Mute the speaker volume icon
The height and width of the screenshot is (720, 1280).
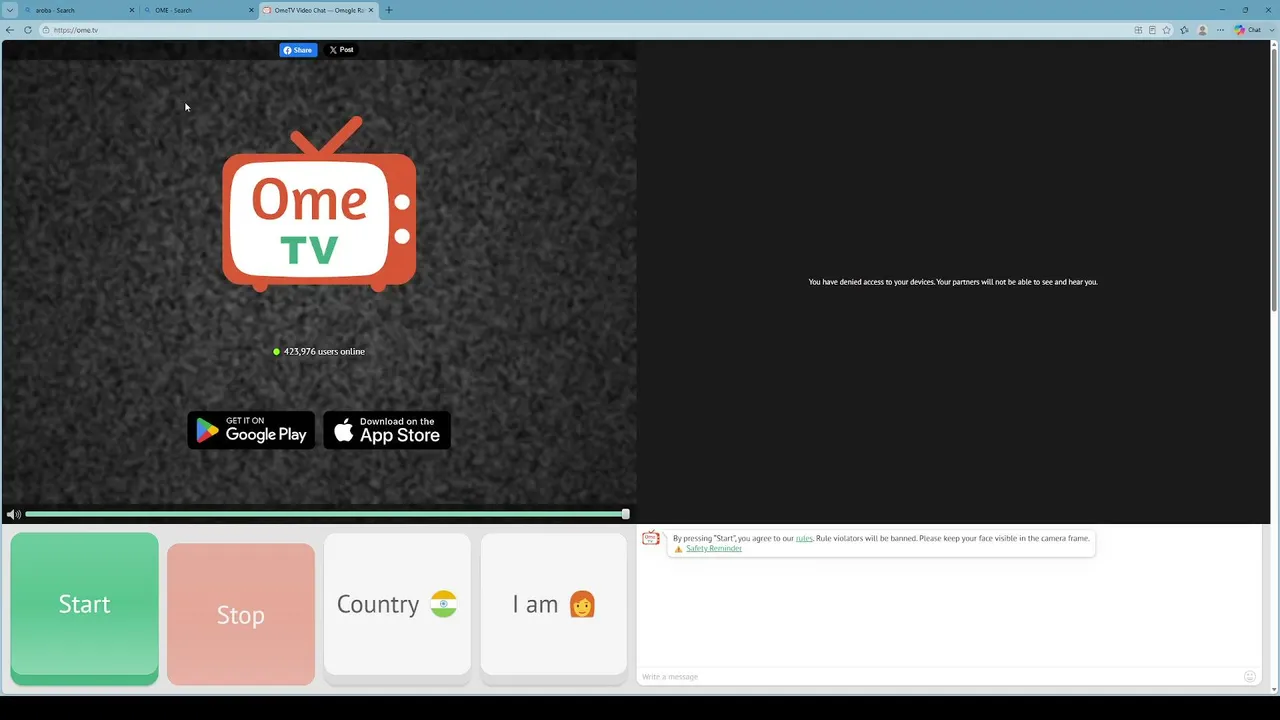point(13,514)
